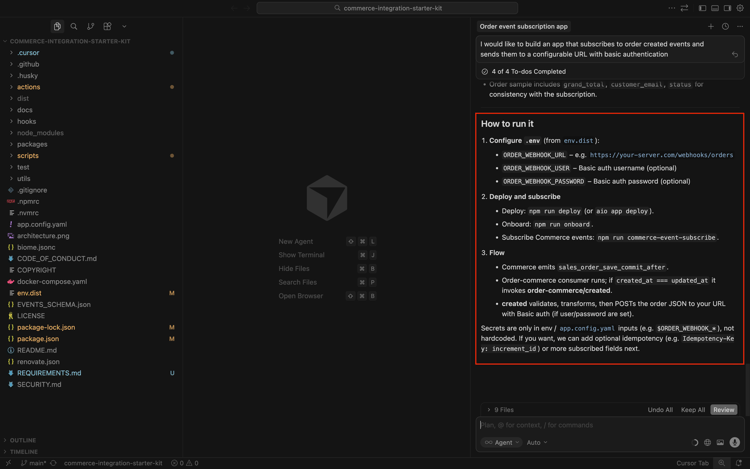This screenshot has height=469, width=750.
Task: Click the context usage ring icon
Action: (695, 443)
